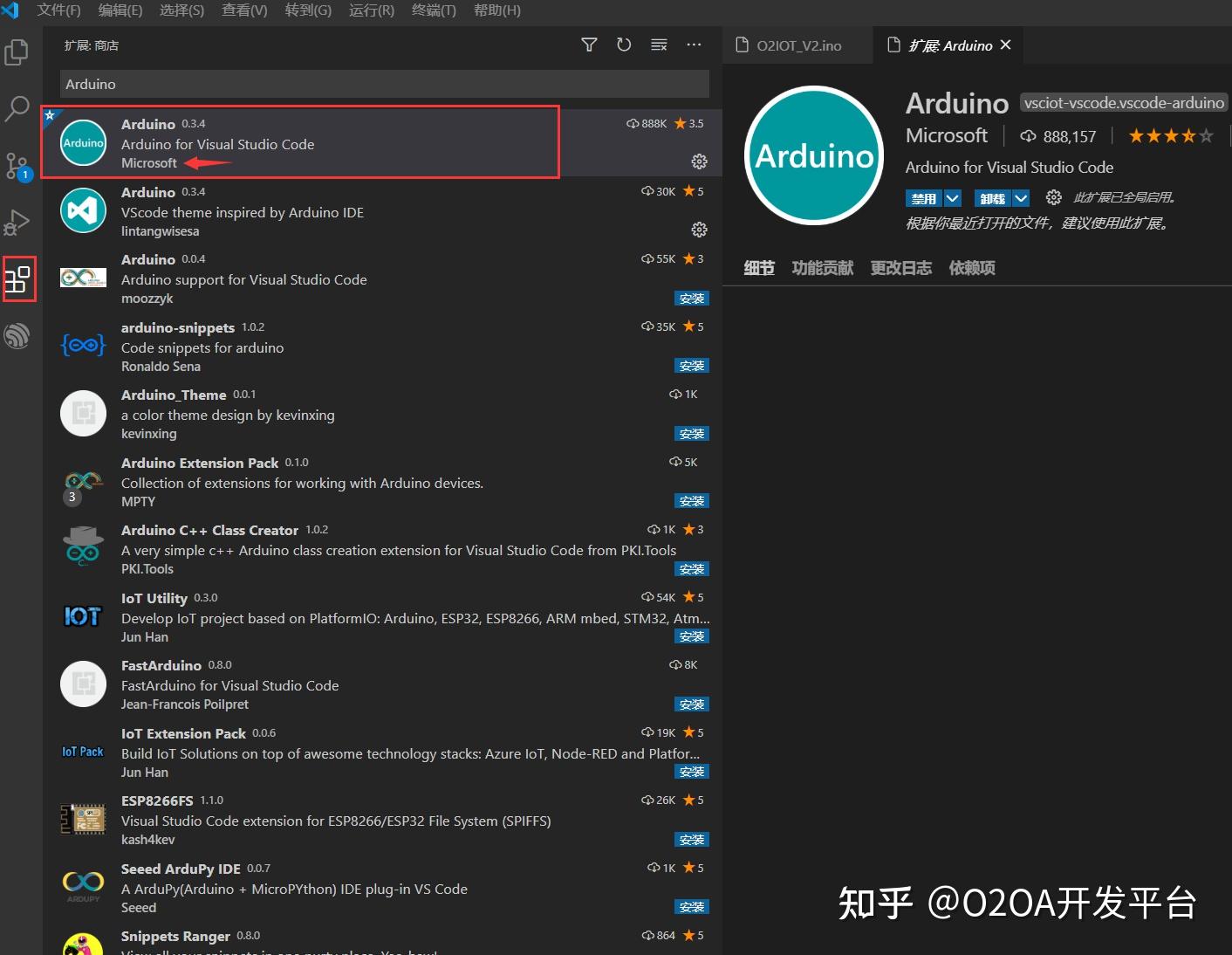The height and width of the screenshot is (955, 1232).
Task: Select the FastArduino extension name
Action: pos(161,665)
